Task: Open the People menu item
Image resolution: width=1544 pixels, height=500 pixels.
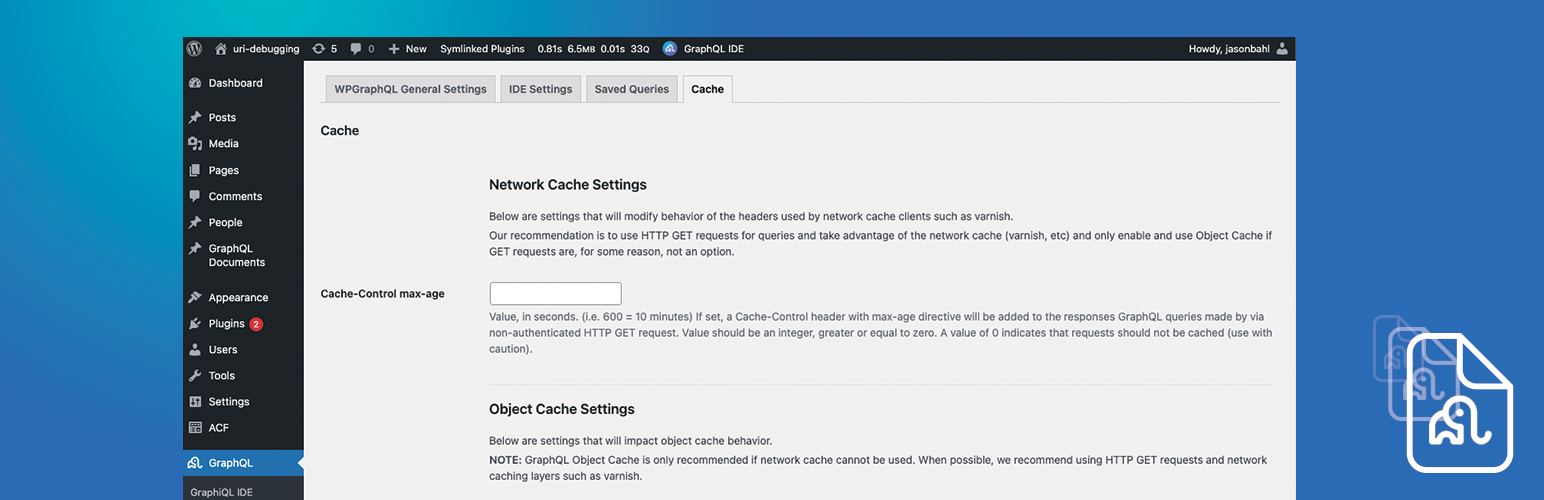Action: point(243,222)
